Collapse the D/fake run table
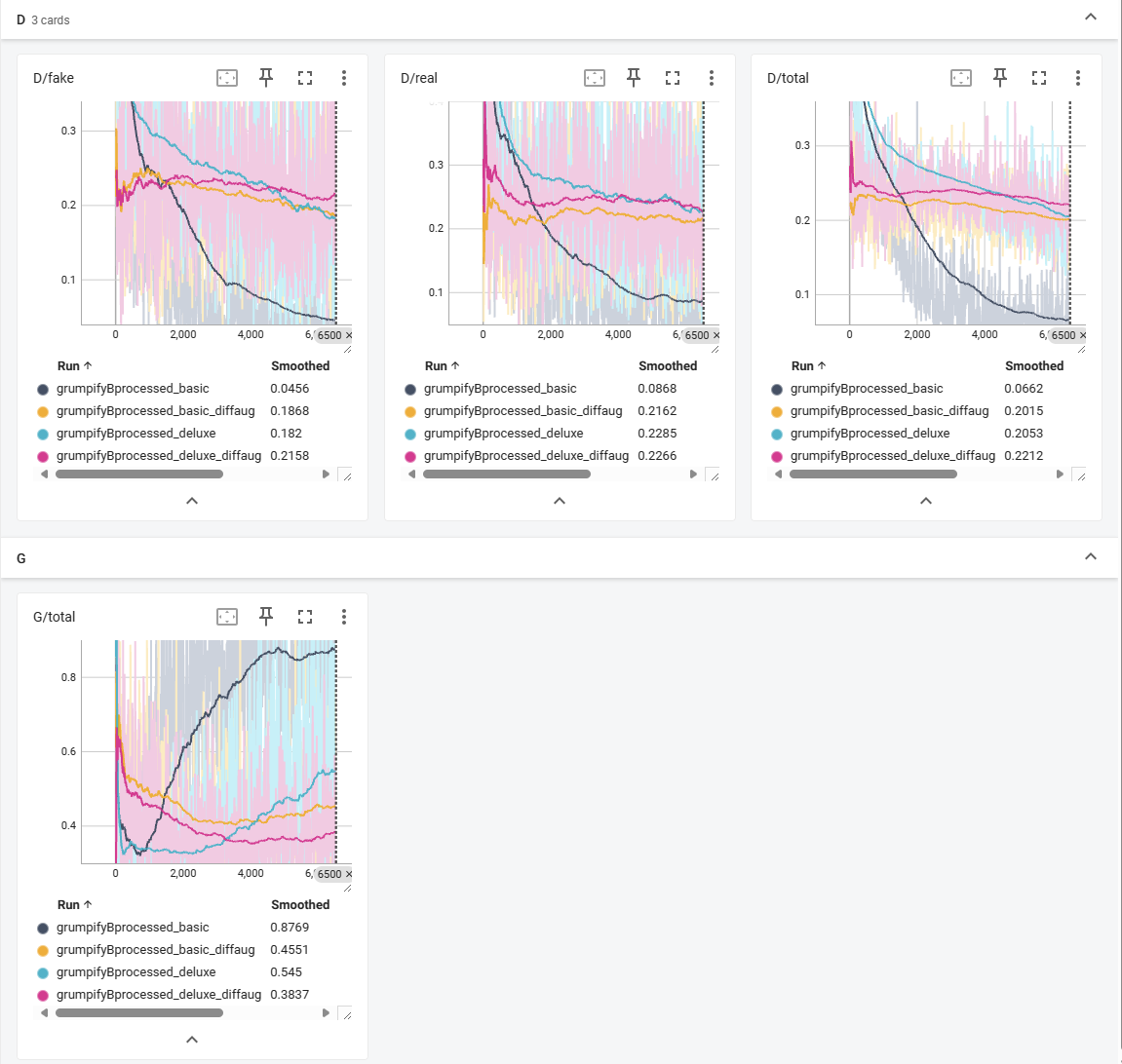This screenshot has height=1064, width=1122. coord(192,501)
